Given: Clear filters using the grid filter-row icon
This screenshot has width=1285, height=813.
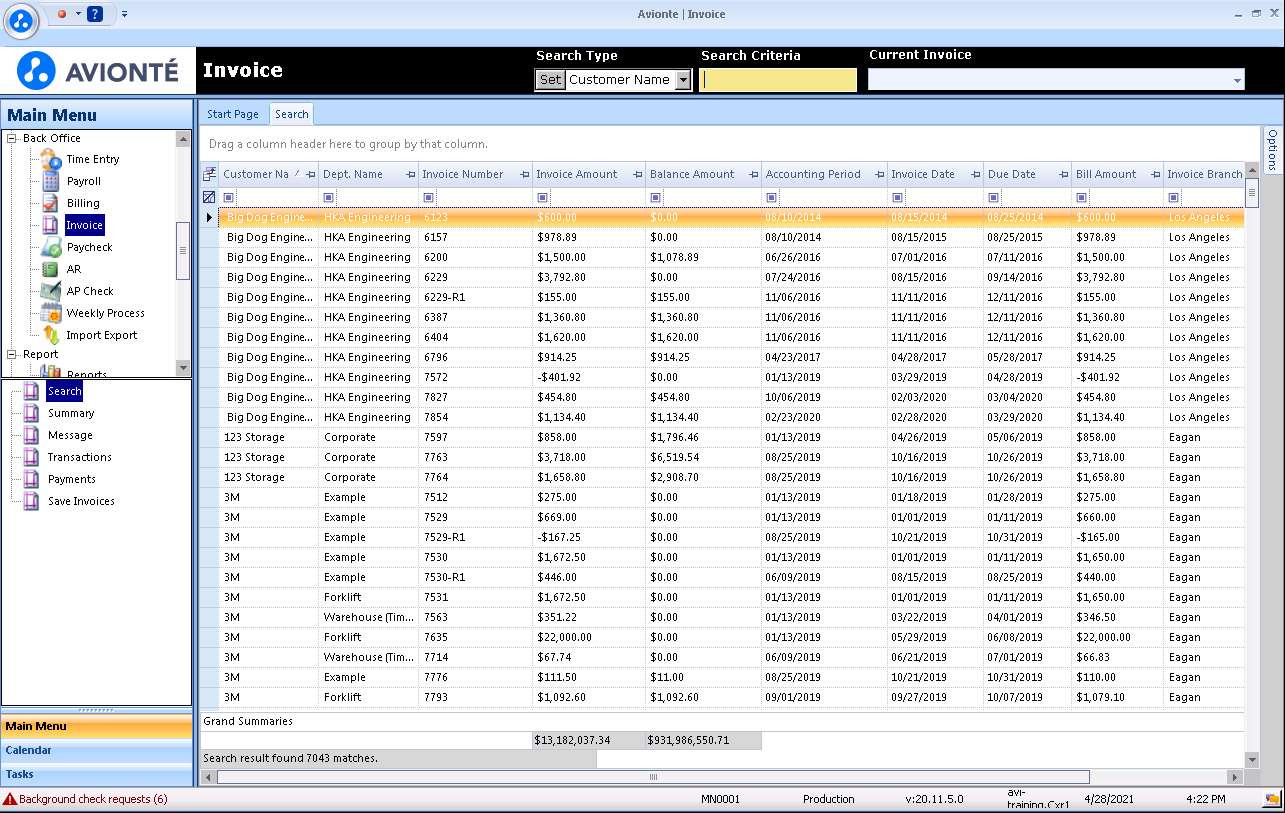Looking at the screenshot, I should [209, 197].
